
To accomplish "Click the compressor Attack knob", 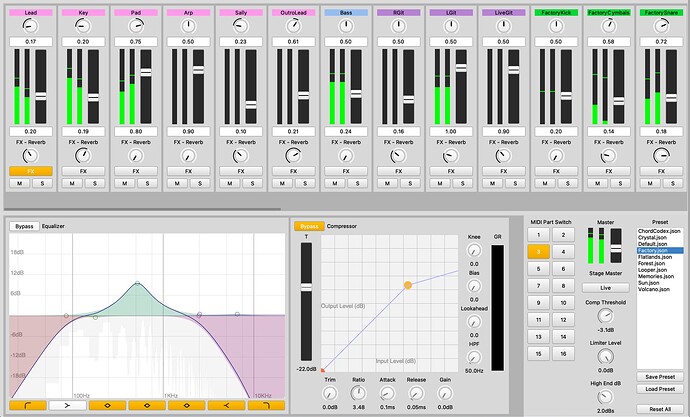I will [x=387, y=393].
